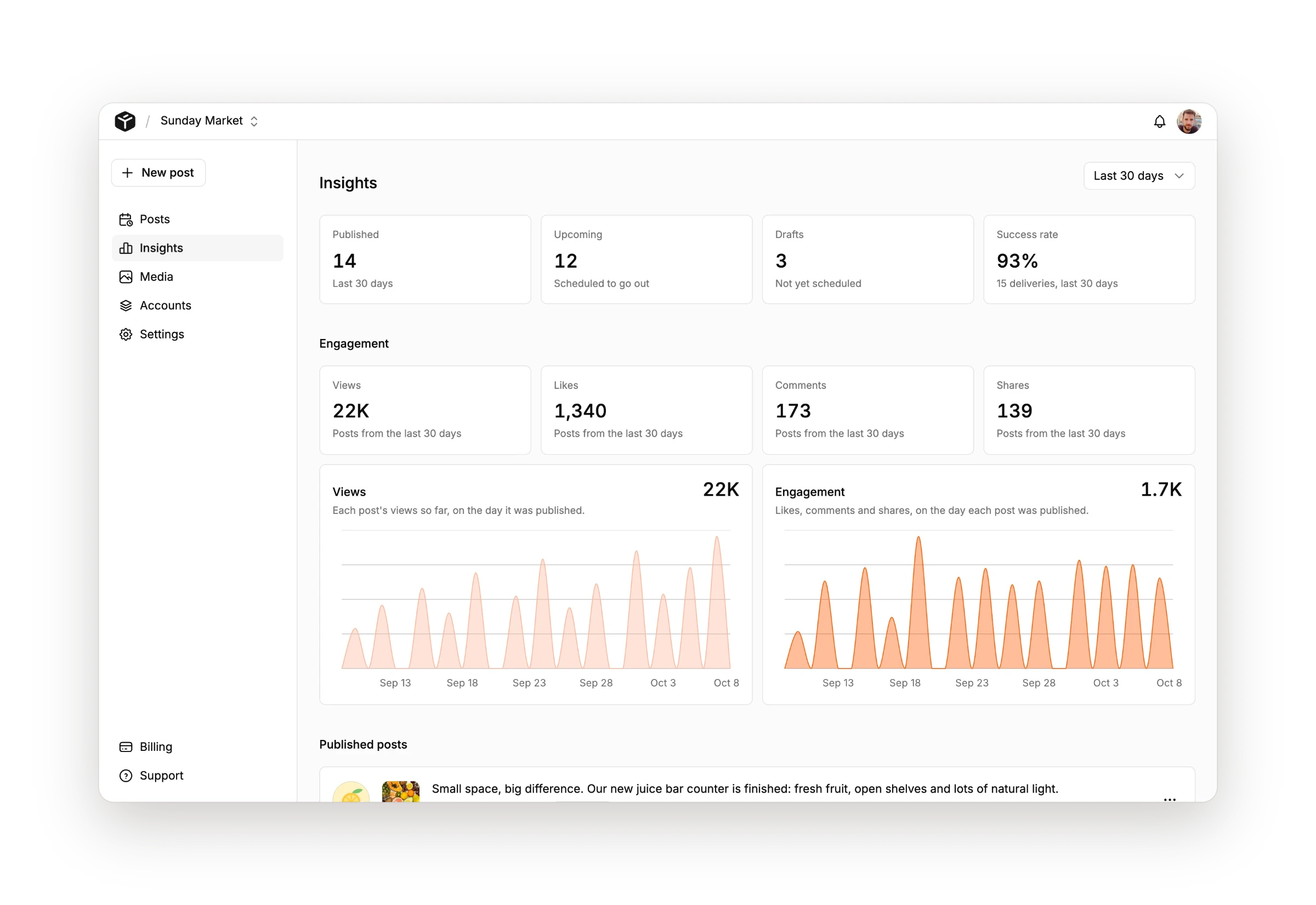
Task: Click the New post button
Action: click(x=158, y=172)
